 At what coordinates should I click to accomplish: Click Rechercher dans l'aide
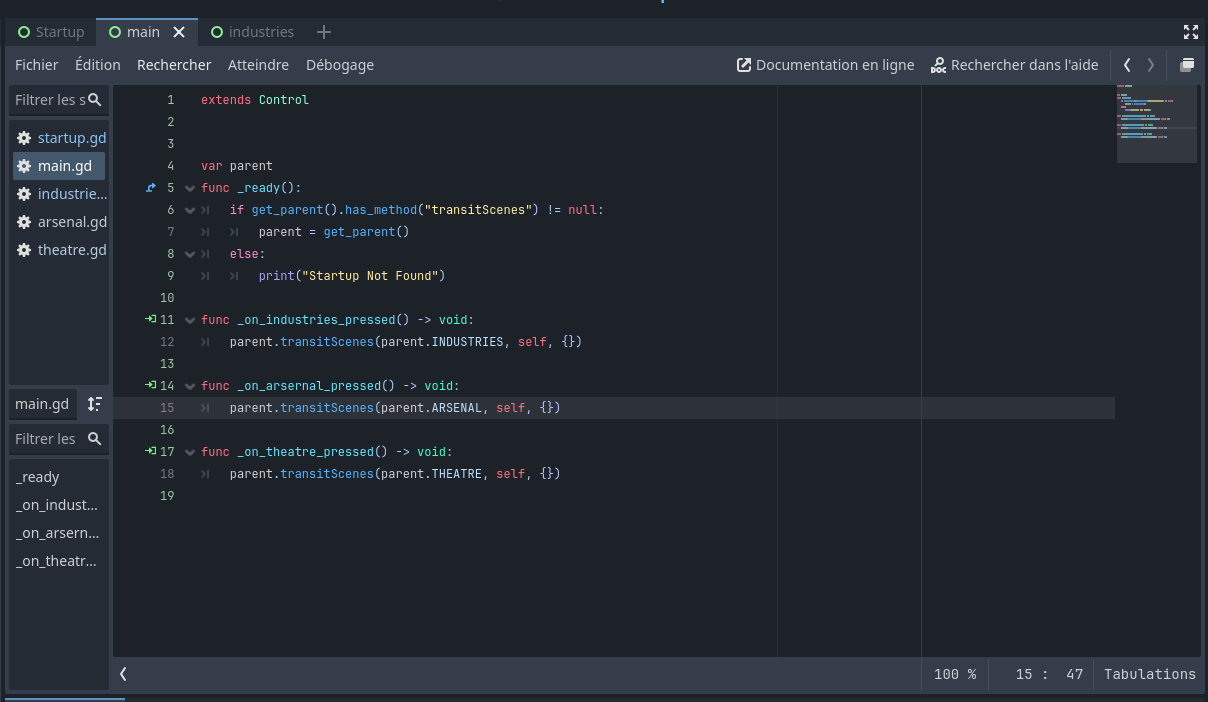pyautogui.click(x=1014, y=64)
